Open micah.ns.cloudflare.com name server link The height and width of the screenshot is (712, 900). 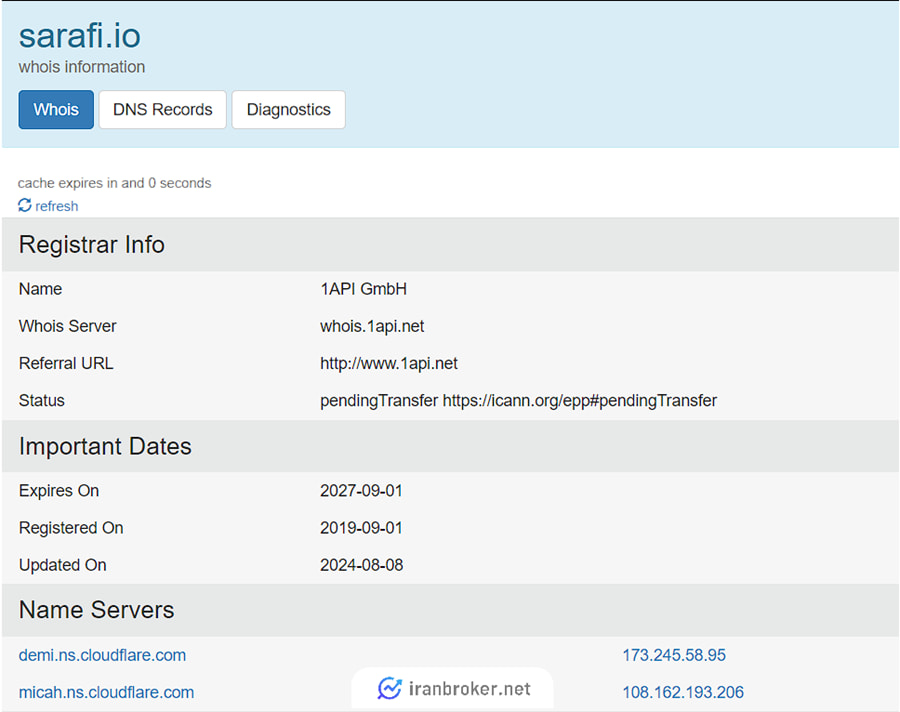pyautogui.click(x=106, y=692)
